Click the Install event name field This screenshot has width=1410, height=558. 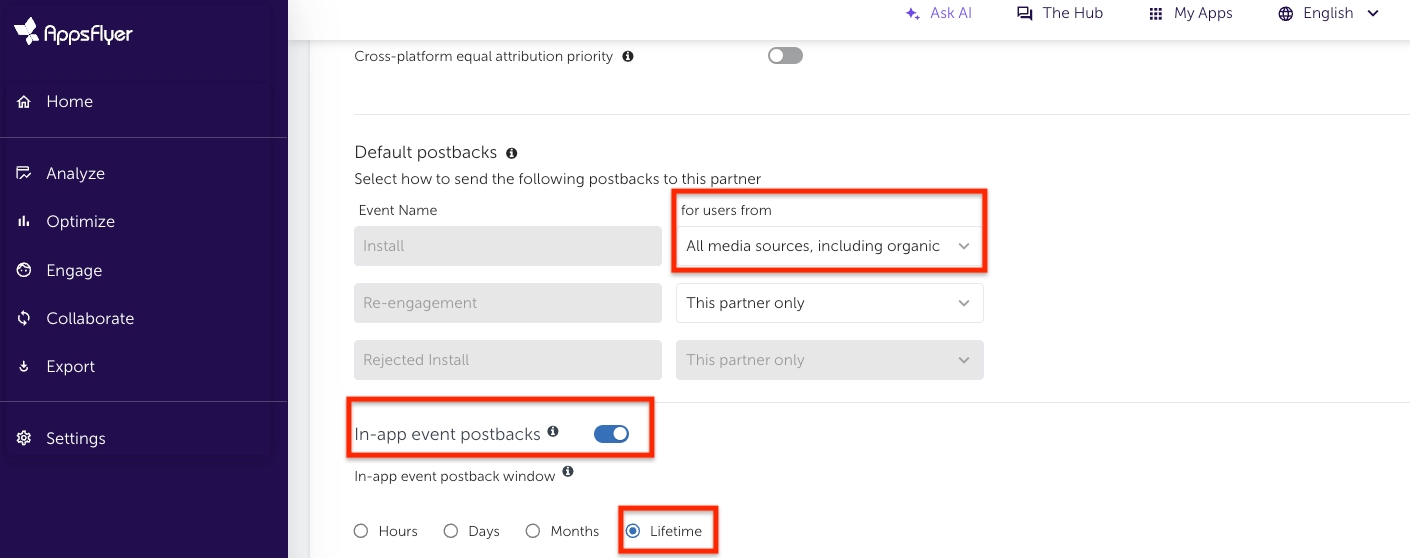pos(508,246)
